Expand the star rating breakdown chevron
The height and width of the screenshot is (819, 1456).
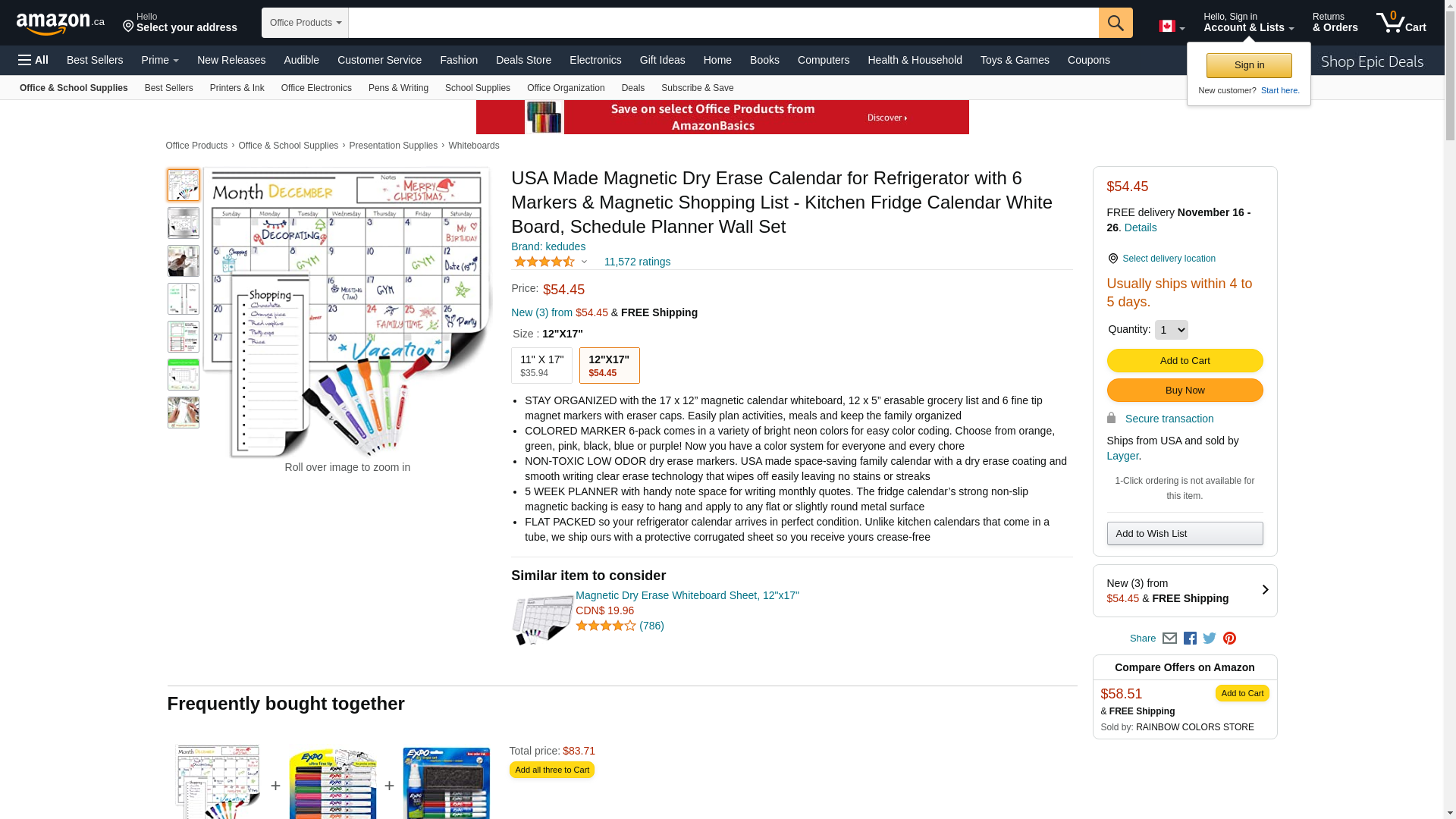(x=584, y=262)
